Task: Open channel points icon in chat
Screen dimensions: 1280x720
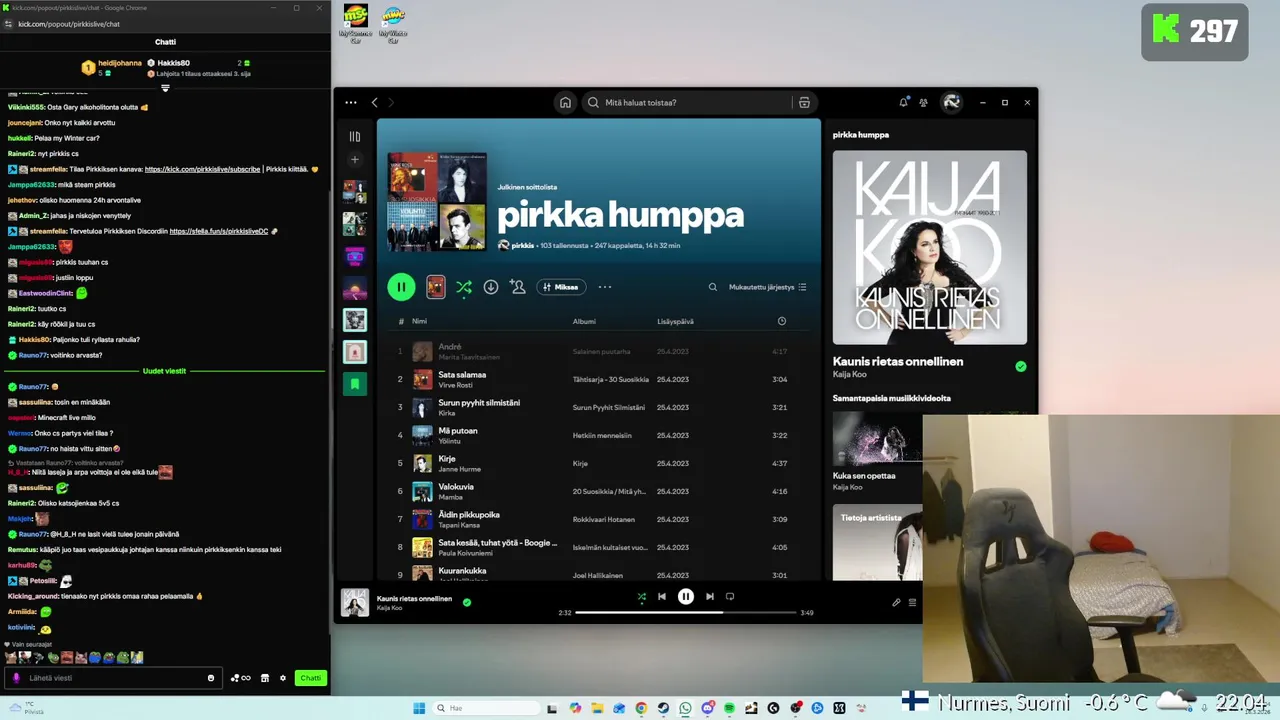Action: point(240,678)
